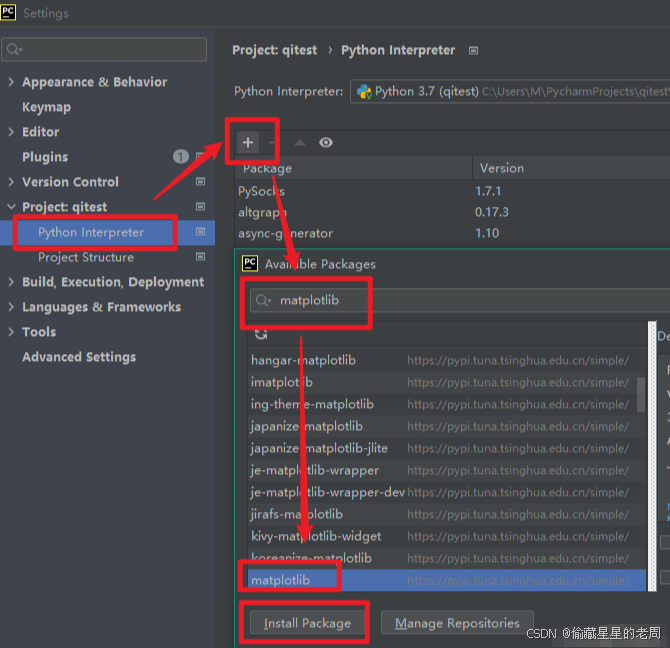Click the Plugins update badge showing 1
Image resolution: width=670 pixels, height=648 pixels.
click(x=181, y=157)
